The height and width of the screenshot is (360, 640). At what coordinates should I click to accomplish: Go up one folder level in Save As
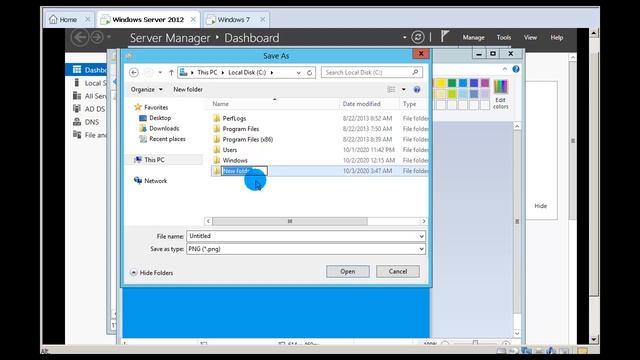pos(171,73)
